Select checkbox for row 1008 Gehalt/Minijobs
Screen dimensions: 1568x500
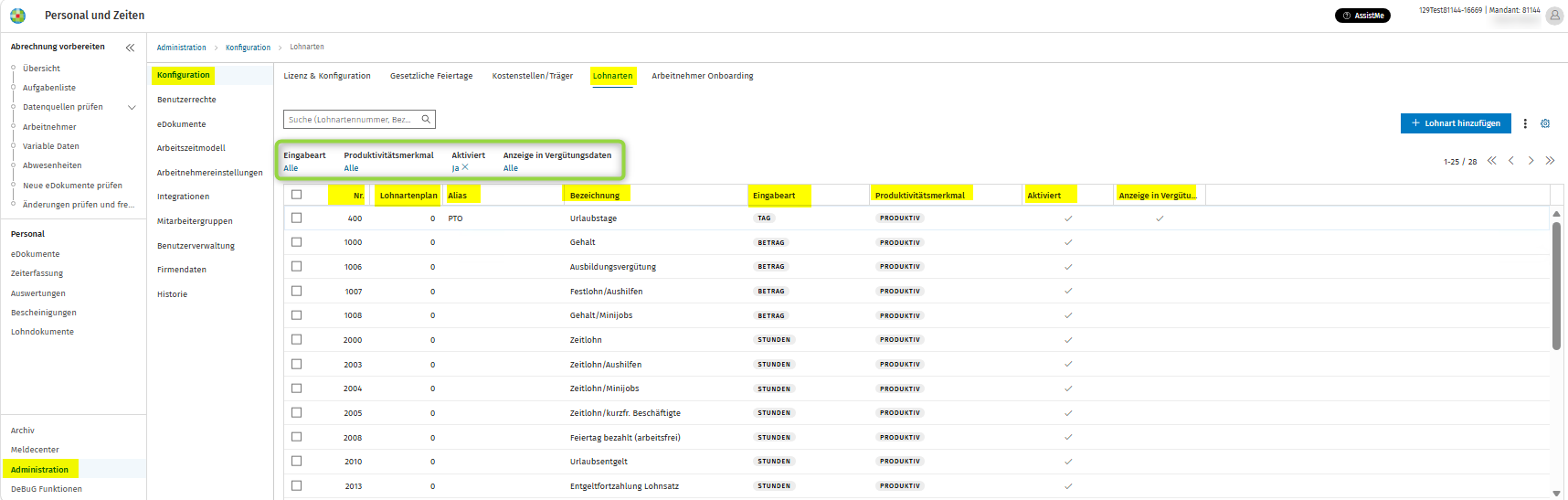[x=296, y=314]
